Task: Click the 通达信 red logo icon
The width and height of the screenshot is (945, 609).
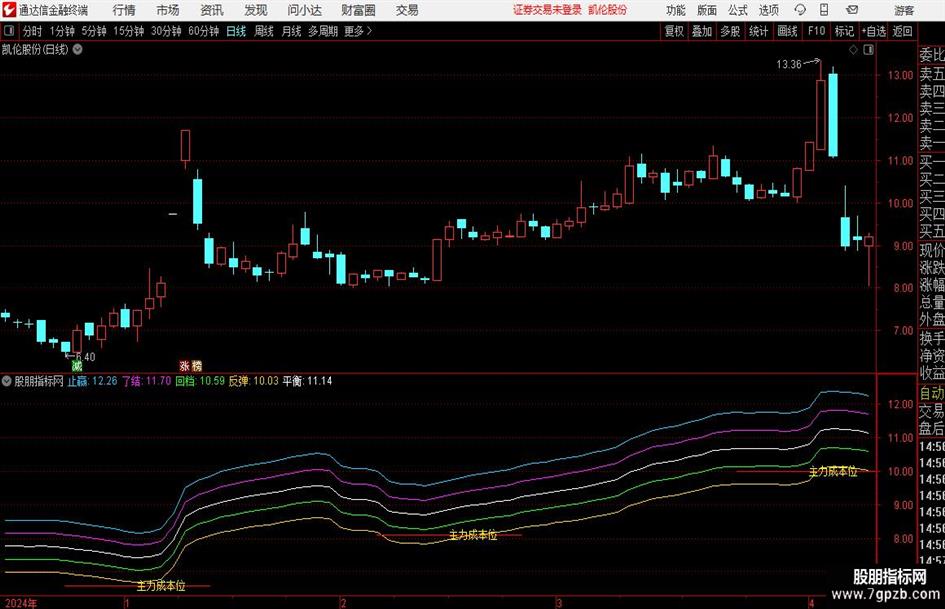Action: (8, 10)
